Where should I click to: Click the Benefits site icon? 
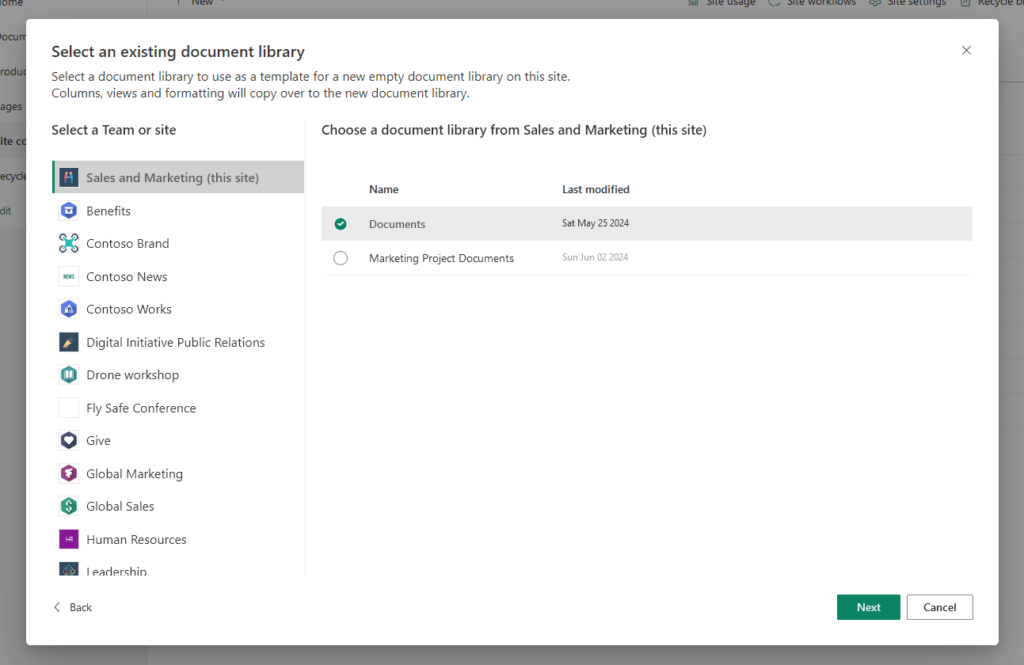[x=69, y=210]
